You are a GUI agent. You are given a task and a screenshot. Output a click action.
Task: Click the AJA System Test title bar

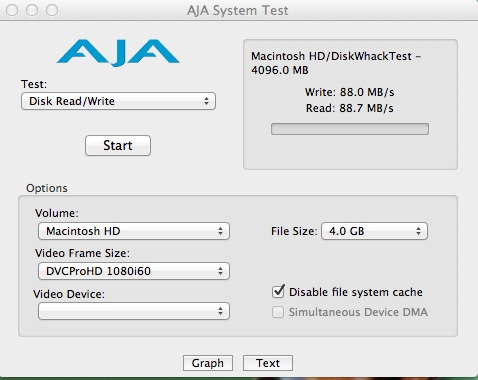(x=238, y=10)
